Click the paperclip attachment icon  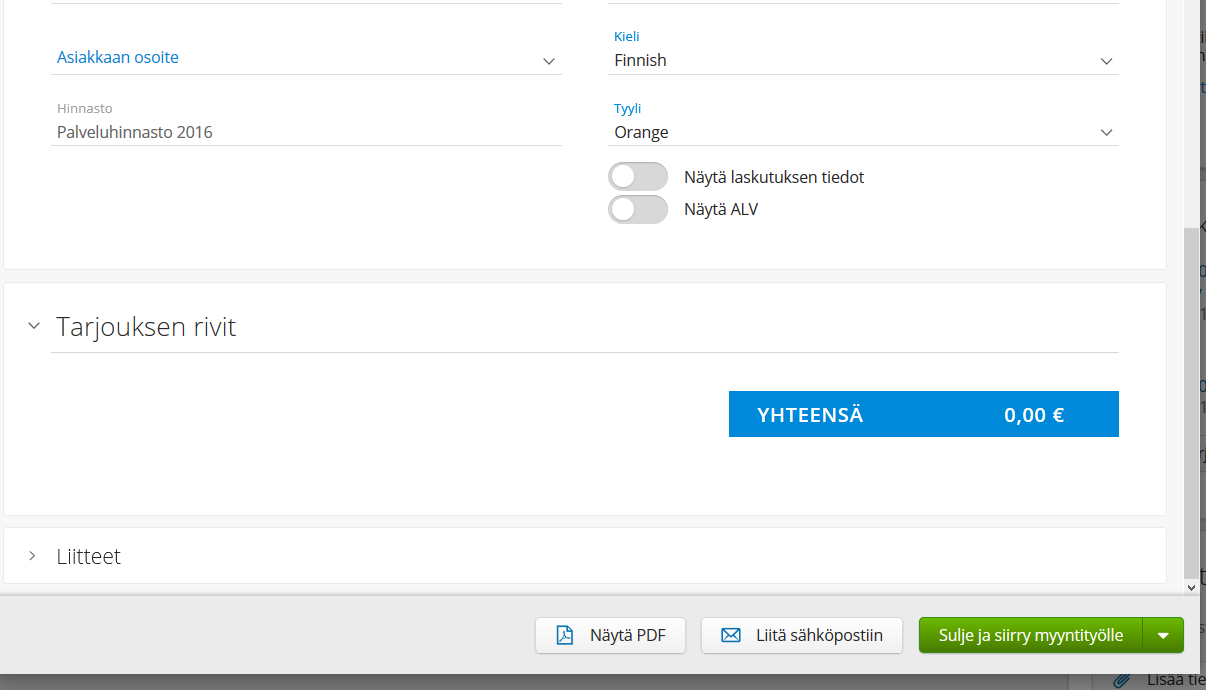coord(1123,679)
